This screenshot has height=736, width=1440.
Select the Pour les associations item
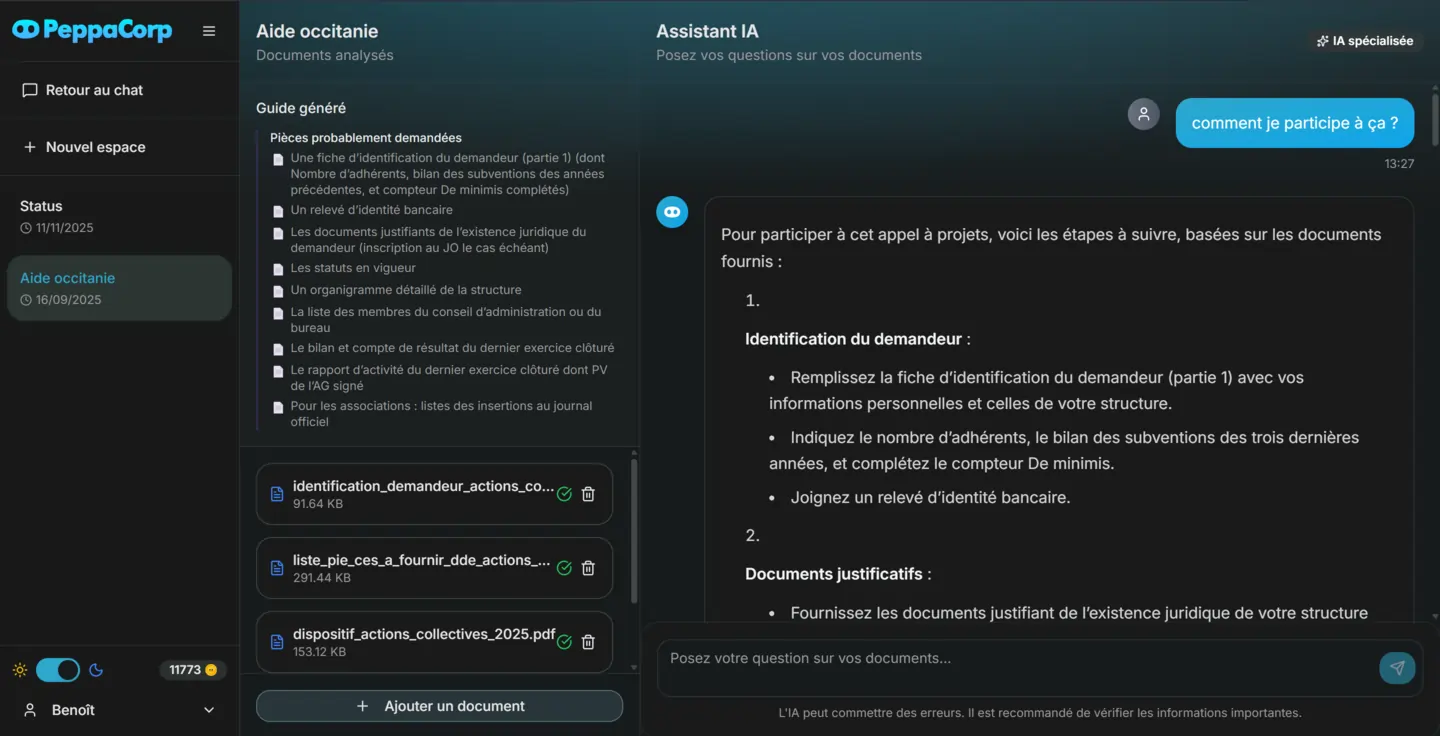click(441, 414)
